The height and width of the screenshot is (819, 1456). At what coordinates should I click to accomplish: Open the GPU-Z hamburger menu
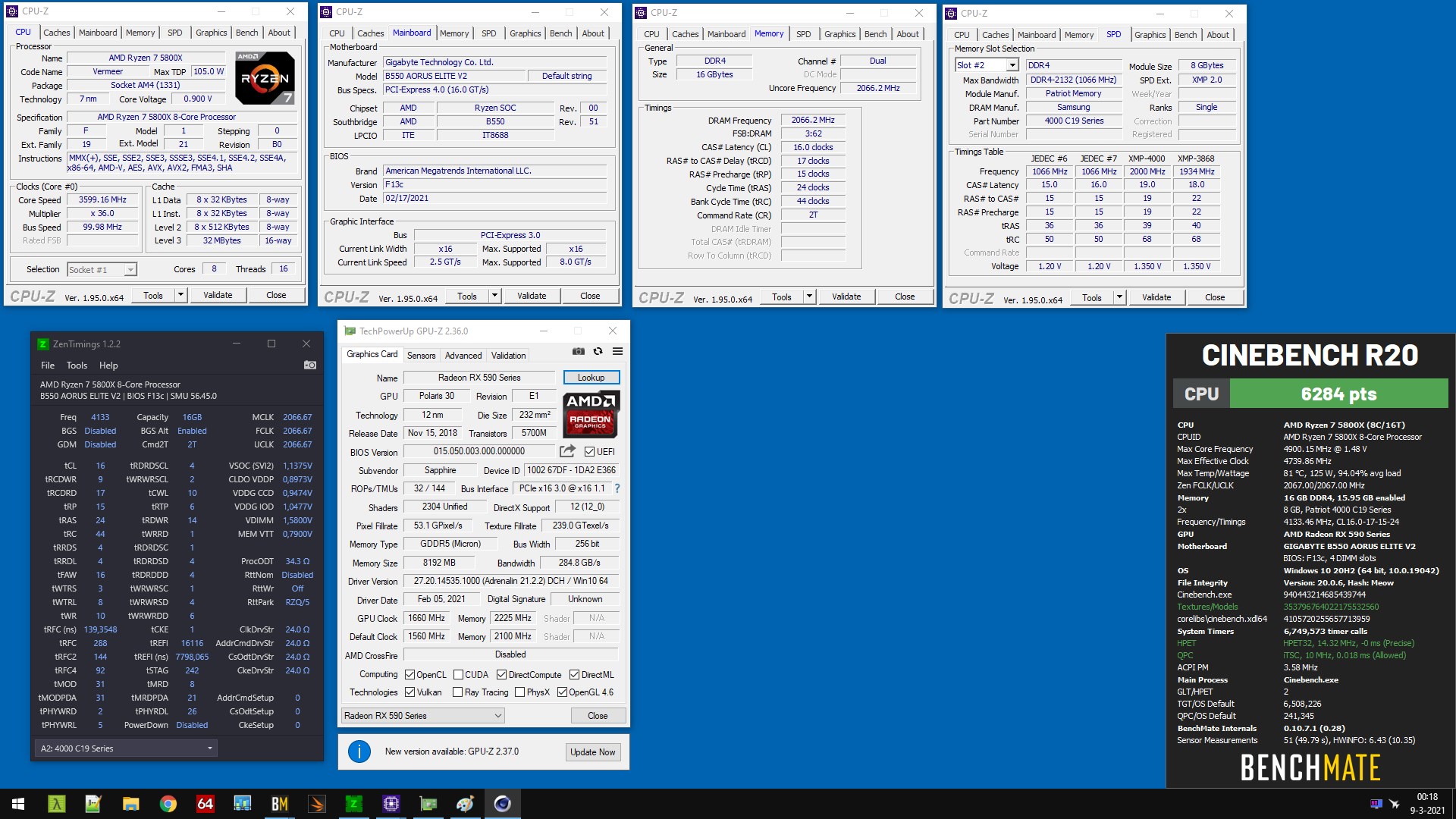pyautogui.click(x=618, y=351)
